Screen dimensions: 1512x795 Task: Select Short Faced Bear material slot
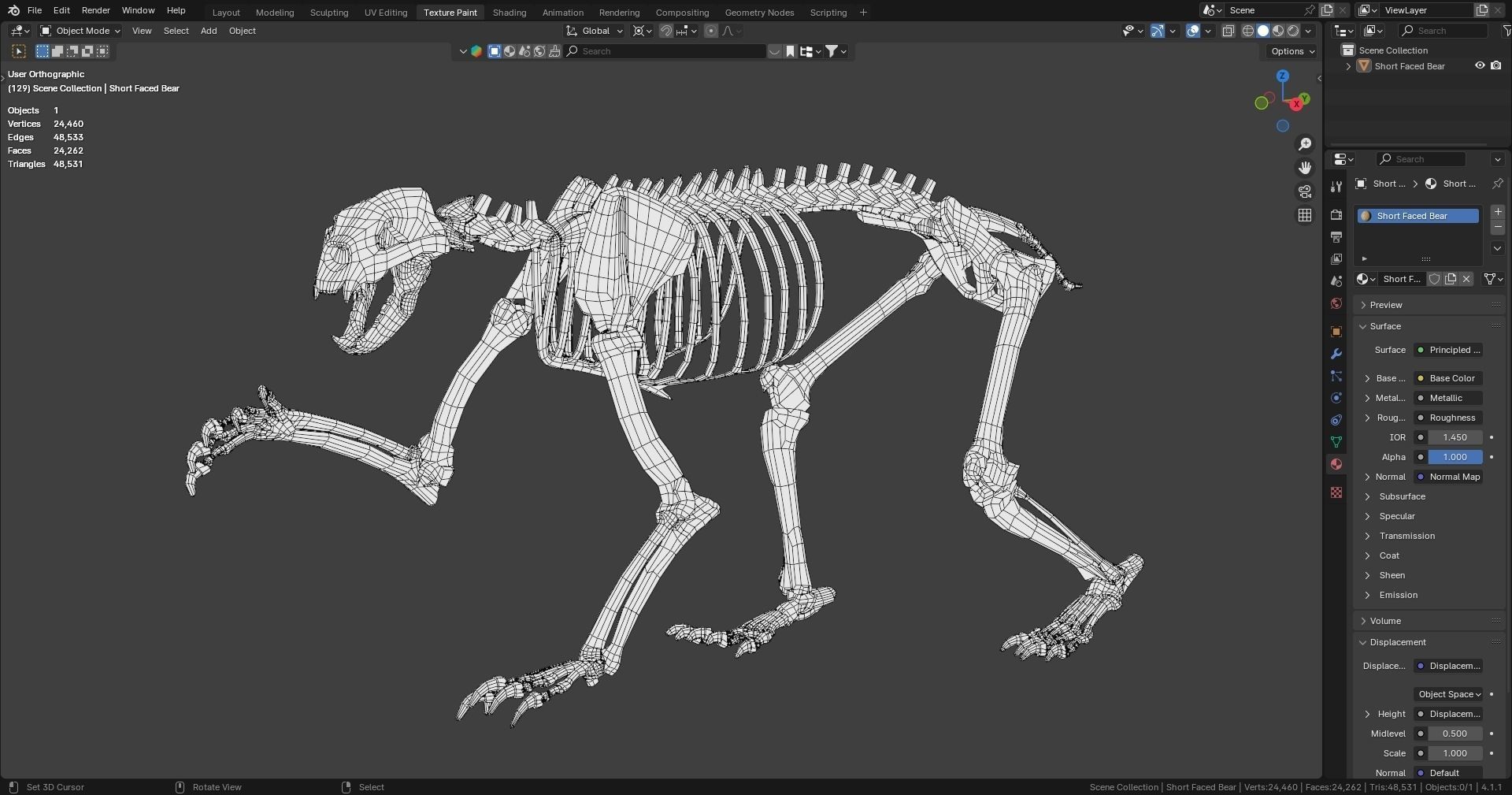pyautogui.click(x=1417, y=216)
